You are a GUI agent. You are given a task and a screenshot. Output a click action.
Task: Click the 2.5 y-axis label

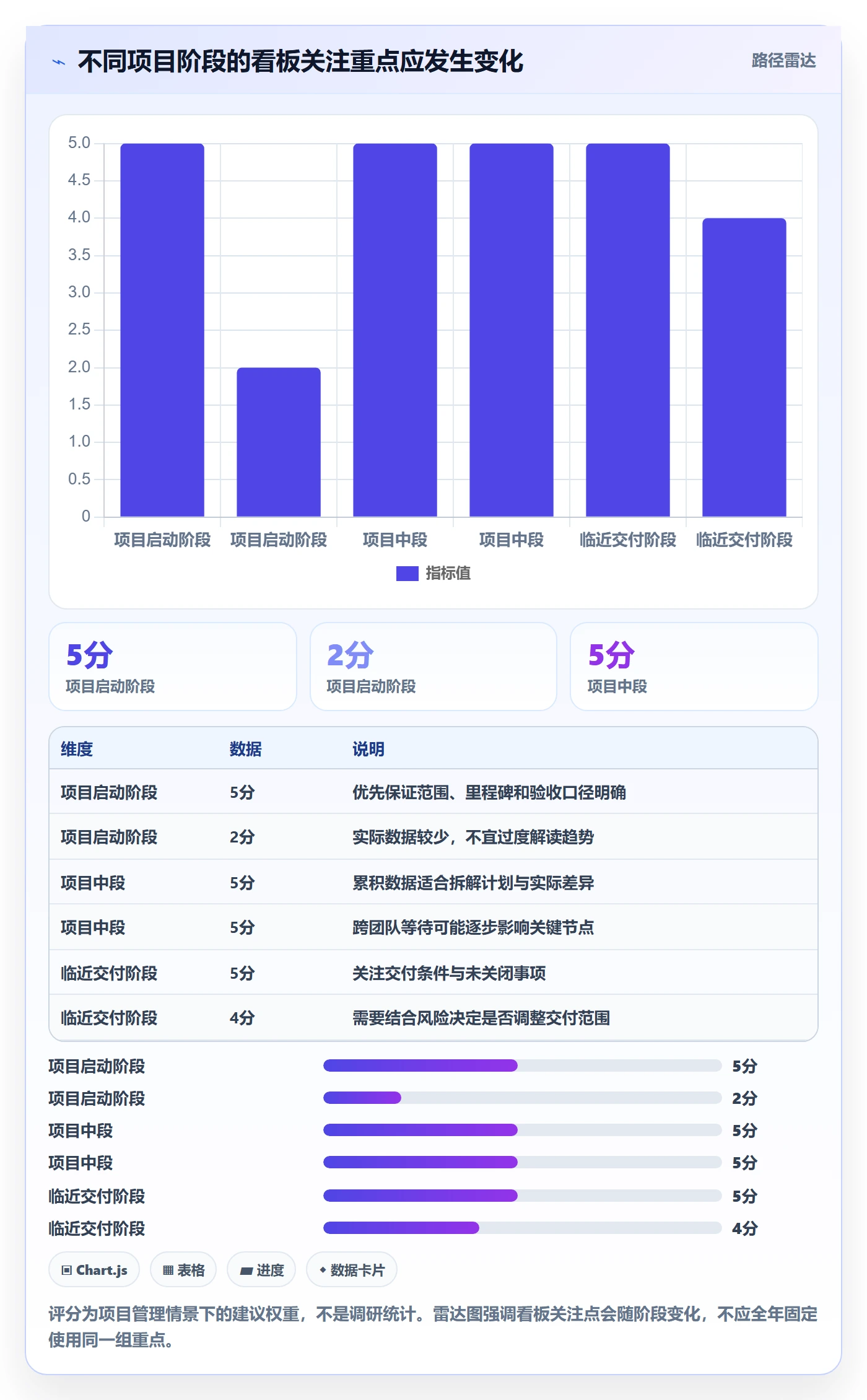pos(79,330)
